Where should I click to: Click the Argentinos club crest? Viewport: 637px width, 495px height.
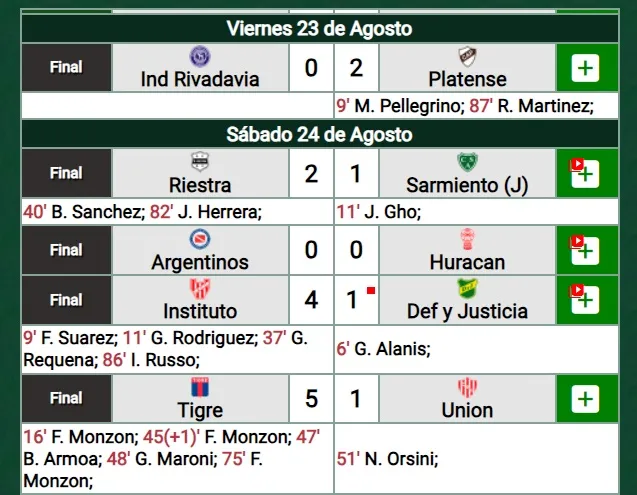click(x=199, y=240)
